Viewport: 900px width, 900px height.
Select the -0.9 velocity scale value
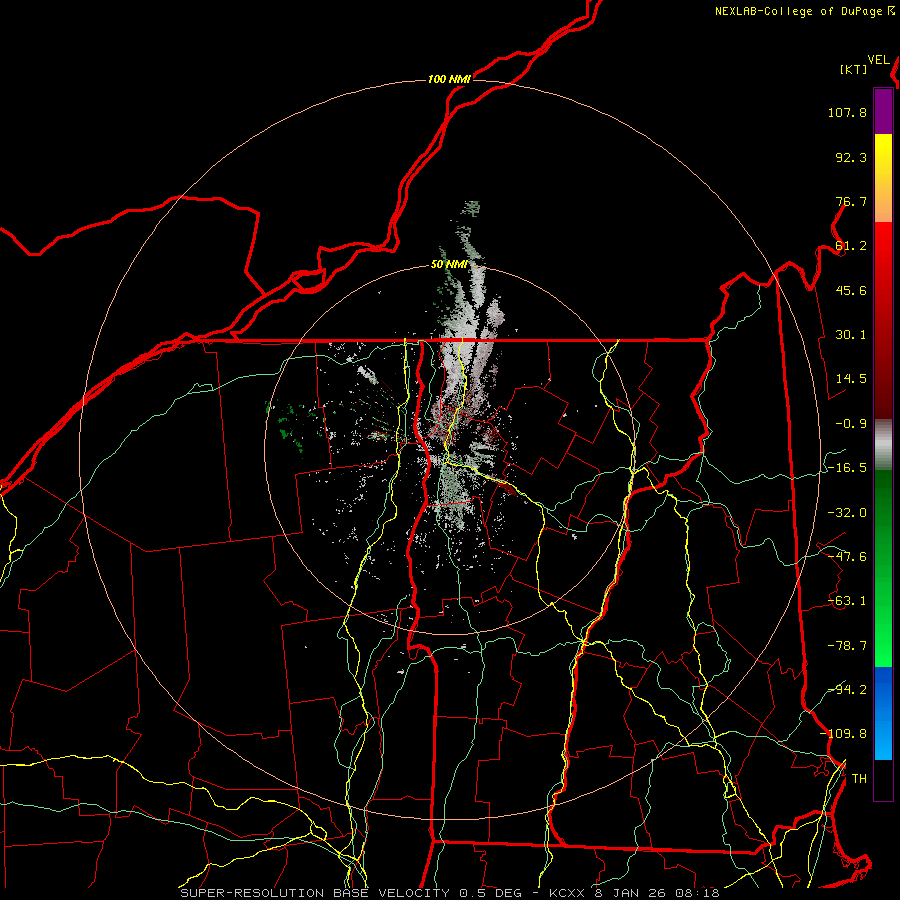[x=851, y=424]
